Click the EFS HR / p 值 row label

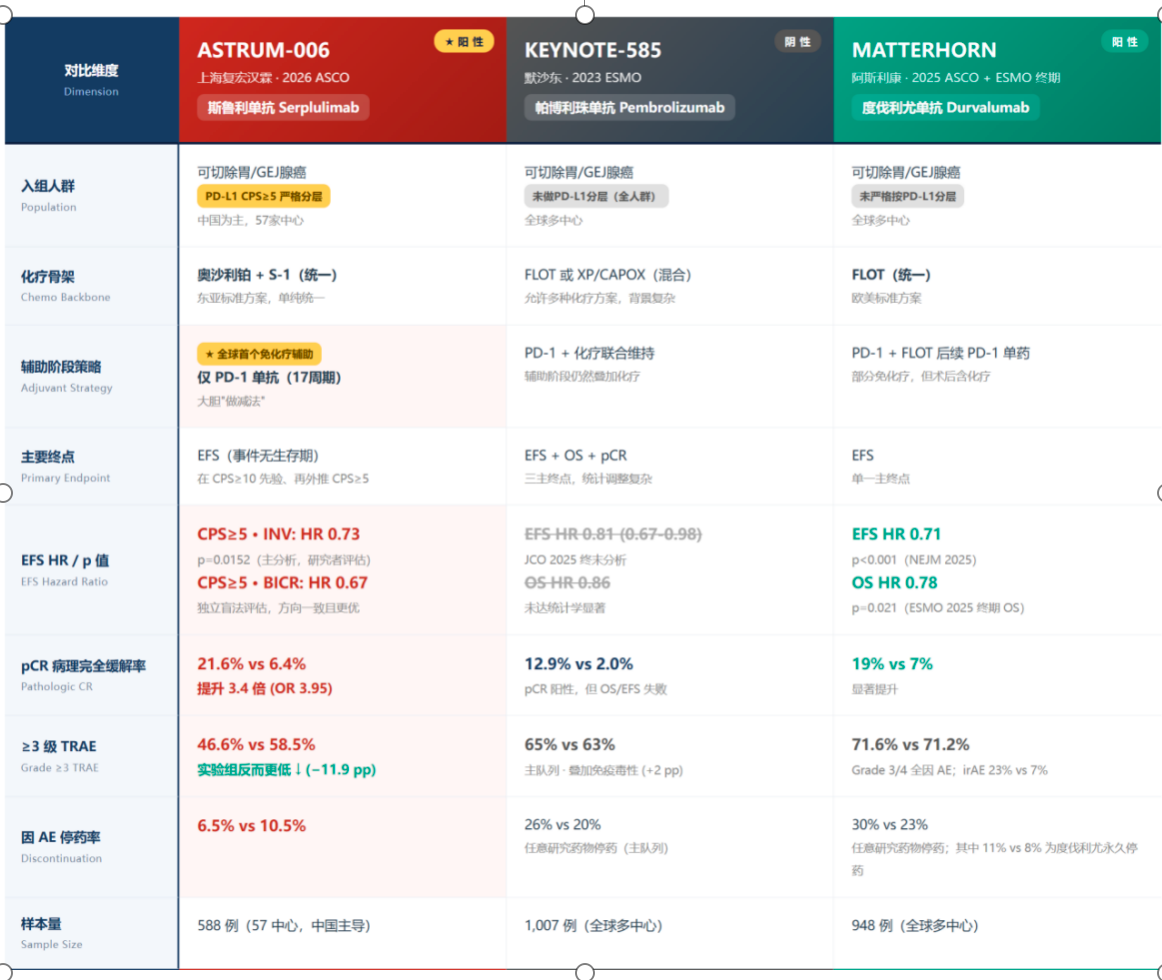65,569
